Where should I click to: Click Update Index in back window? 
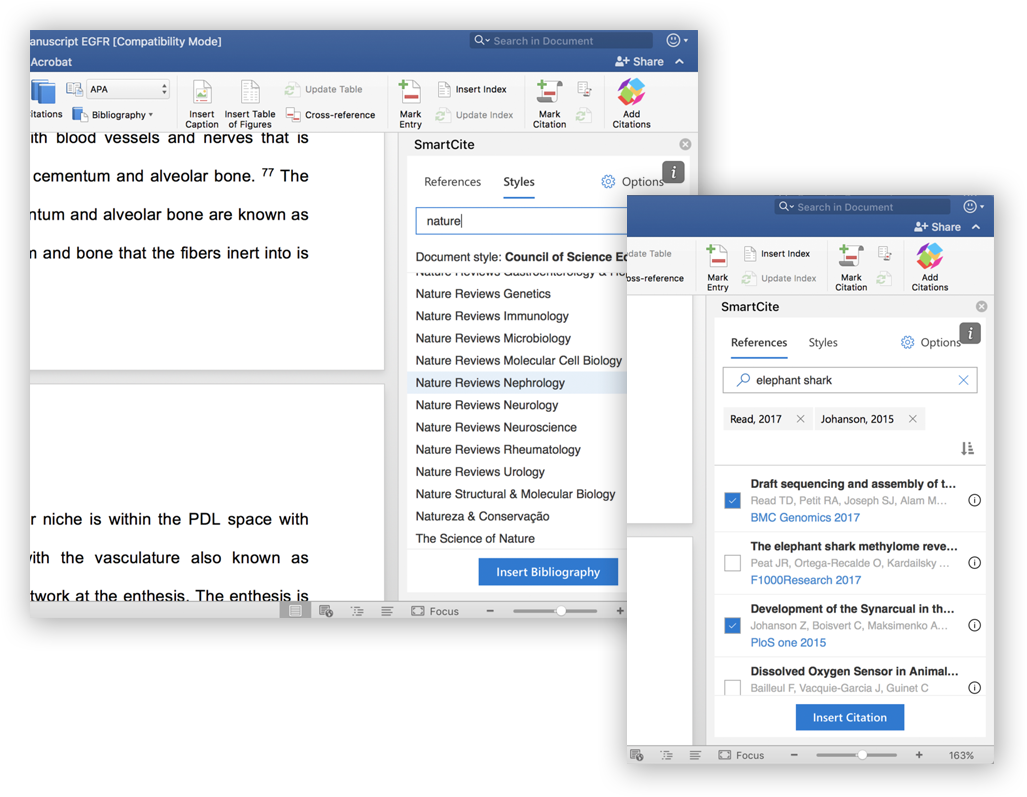(x=475, y=115)
